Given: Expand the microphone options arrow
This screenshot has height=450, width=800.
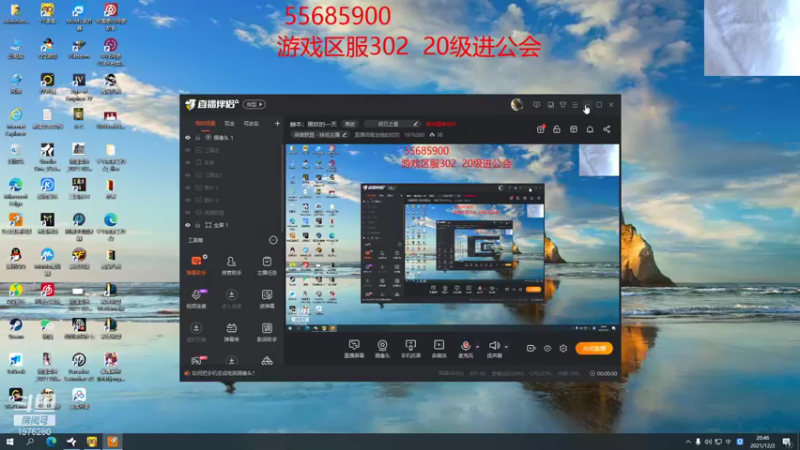Looking at the screenshot, I should coord(478,347).
